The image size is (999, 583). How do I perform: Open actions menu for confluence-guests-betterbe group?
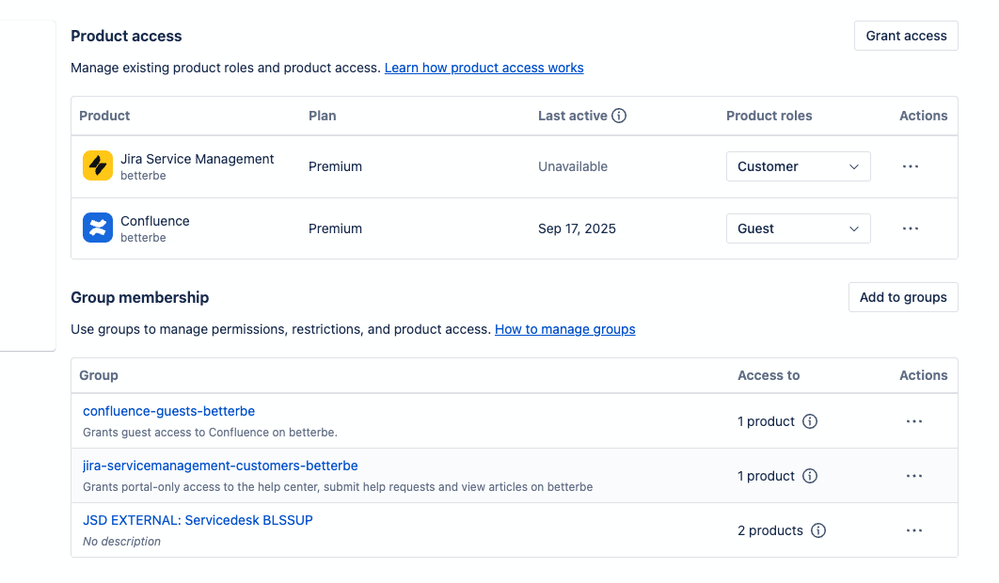(x=914, y=422)
